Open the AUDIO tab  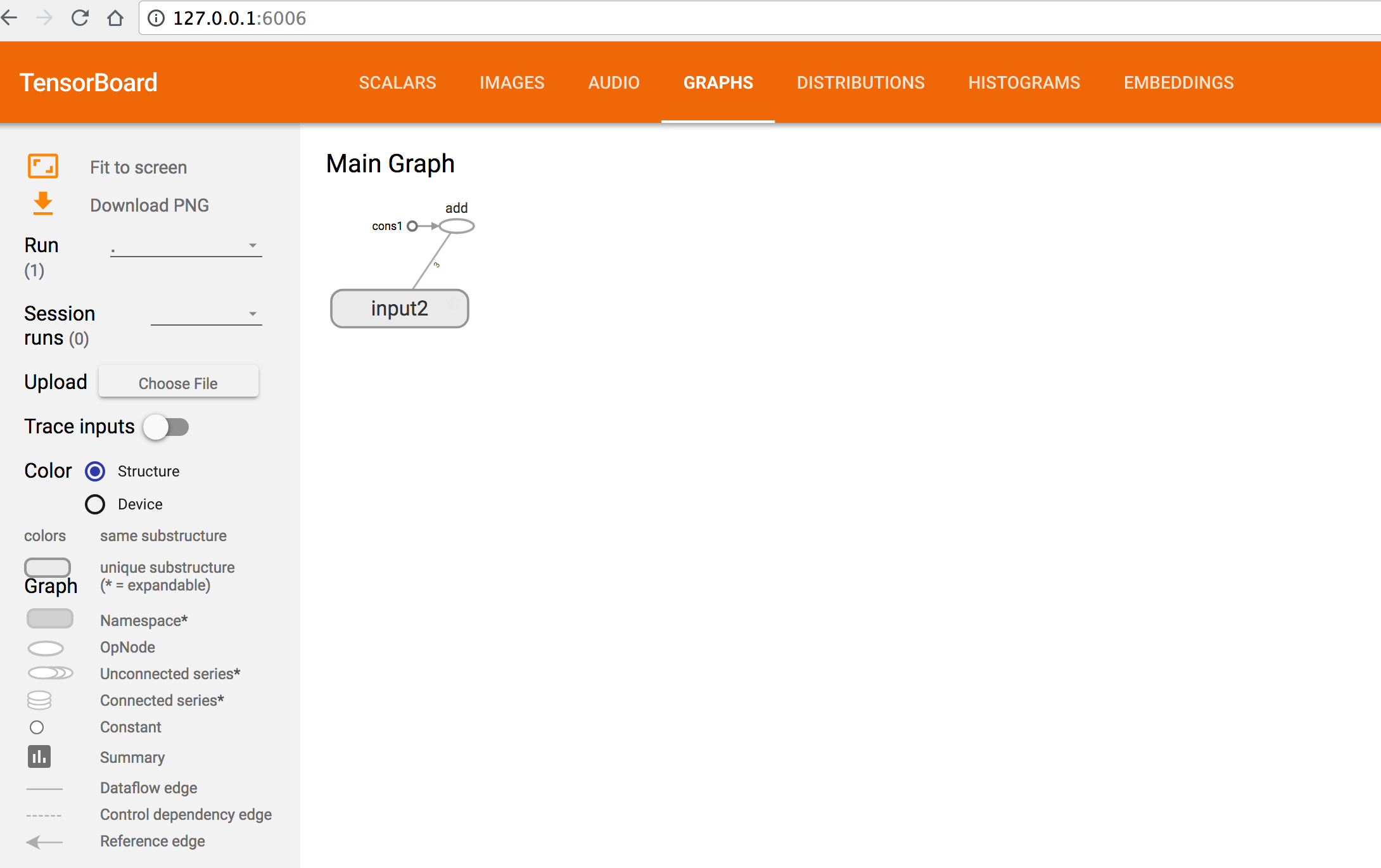click(x=614, y=82)
